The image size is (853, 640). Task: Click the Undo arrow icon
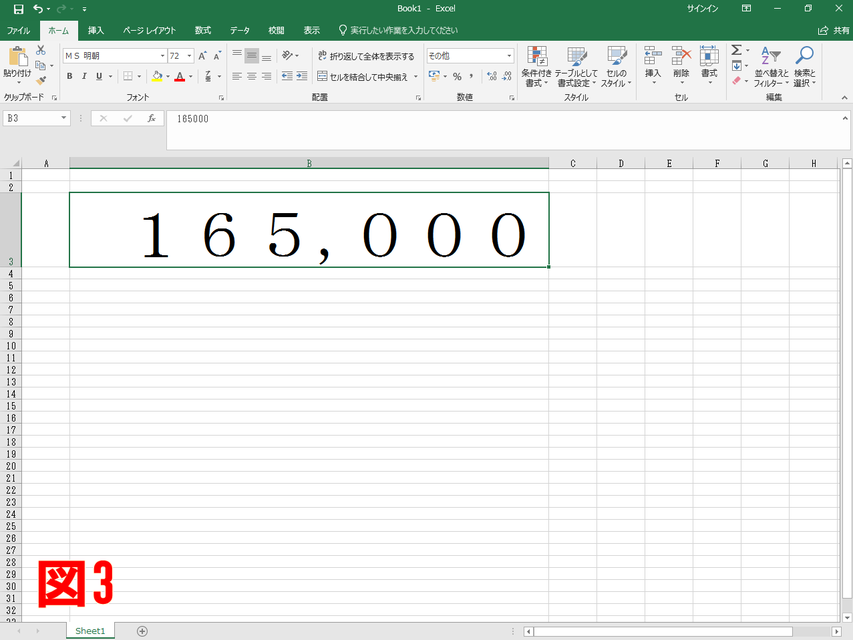[x=38, y=9]
